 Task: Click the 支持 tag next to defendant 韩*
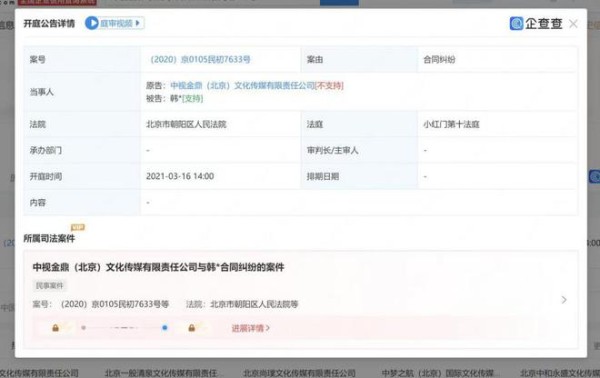coord(192,99)
